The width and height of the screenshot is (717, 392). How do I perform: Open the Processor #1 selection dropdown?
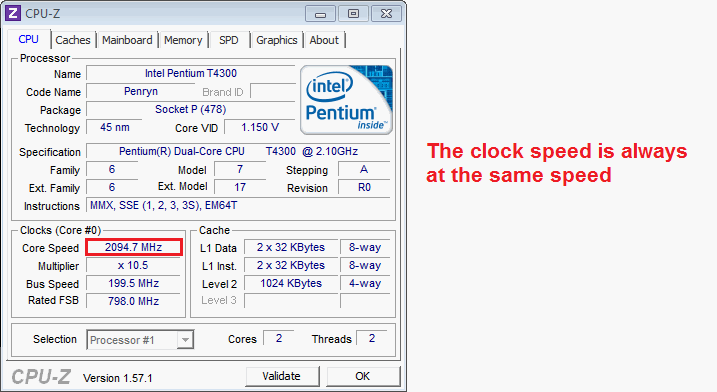(140, 340)
